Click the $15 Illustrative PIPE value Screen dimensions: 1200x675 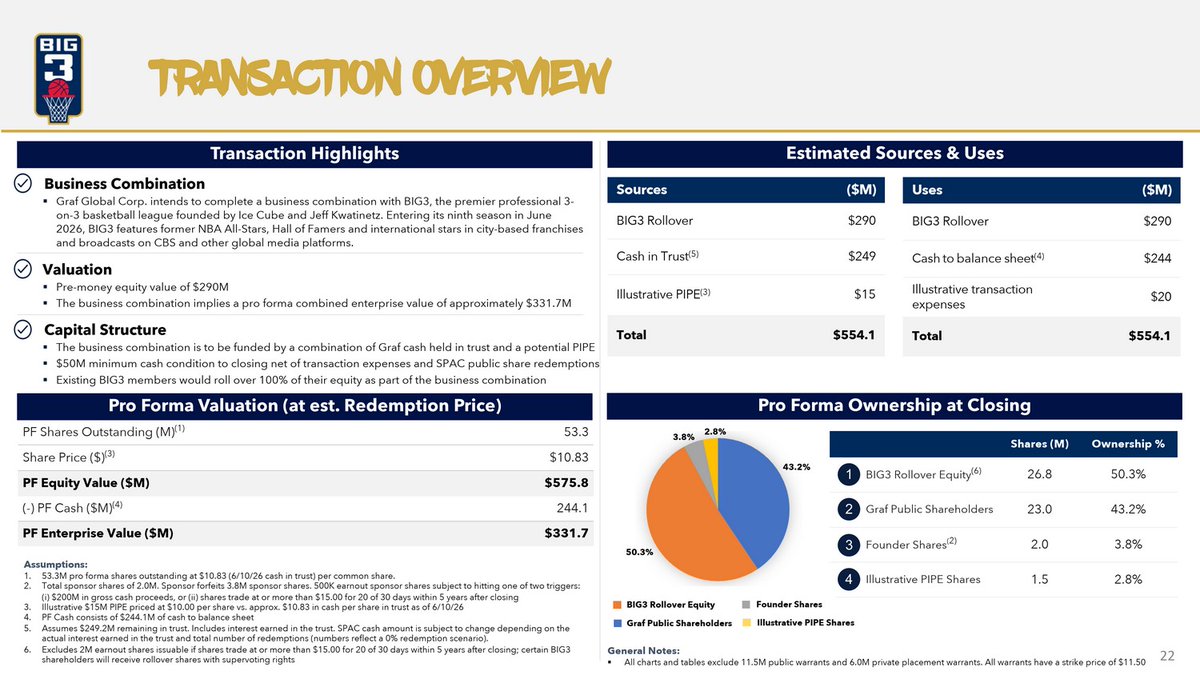pyautogui.click(x=865, y=294)
